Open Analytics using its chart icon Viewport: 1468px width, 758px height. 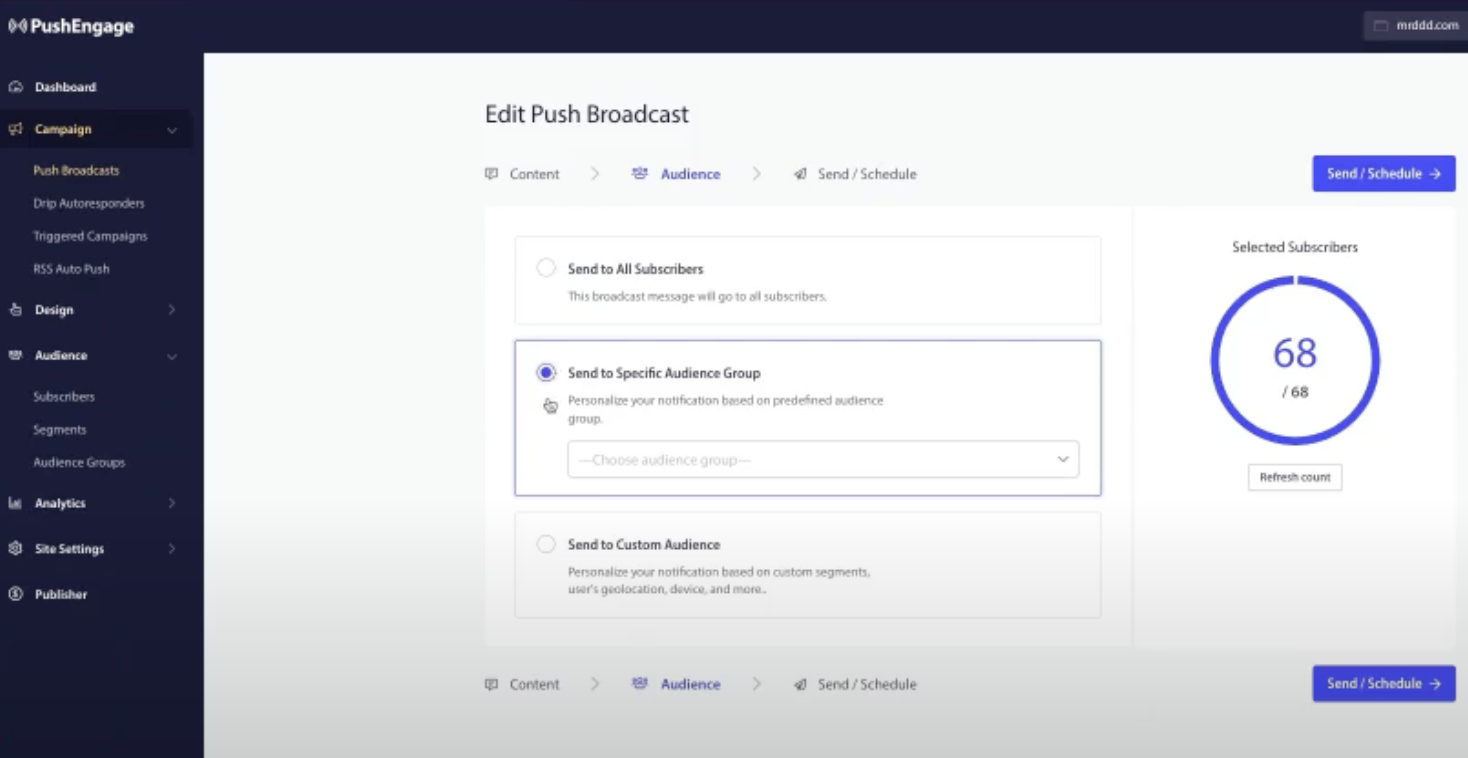[x=14, y=503]
